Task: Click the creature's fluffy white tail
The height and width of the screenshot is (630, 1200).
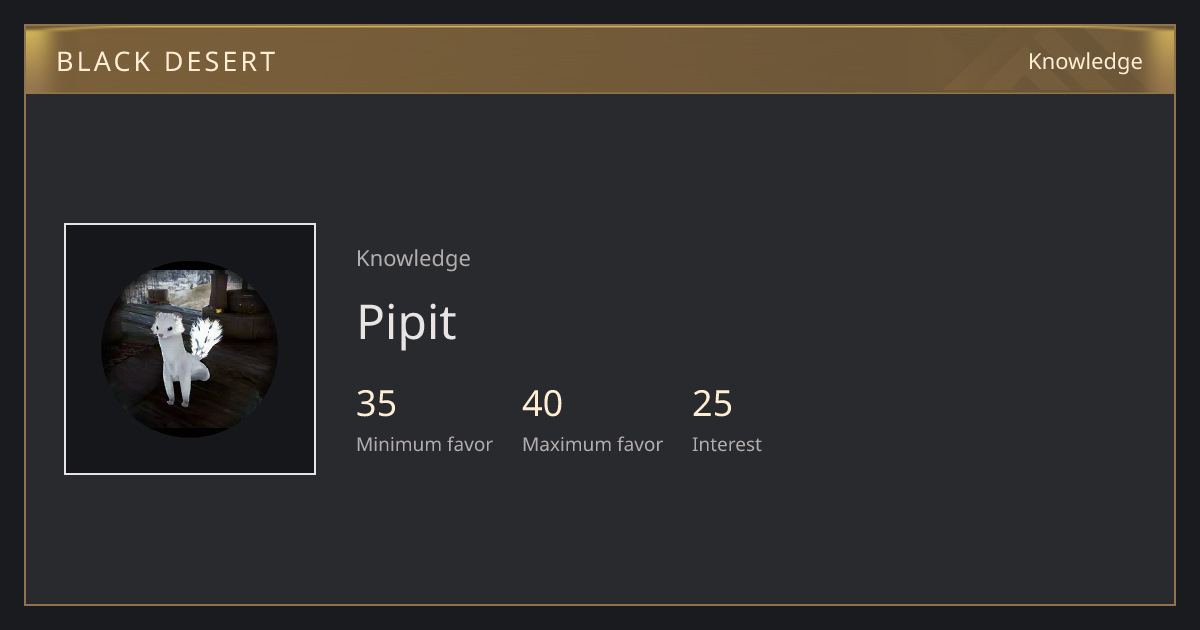Action: click(x=206, y=337)
